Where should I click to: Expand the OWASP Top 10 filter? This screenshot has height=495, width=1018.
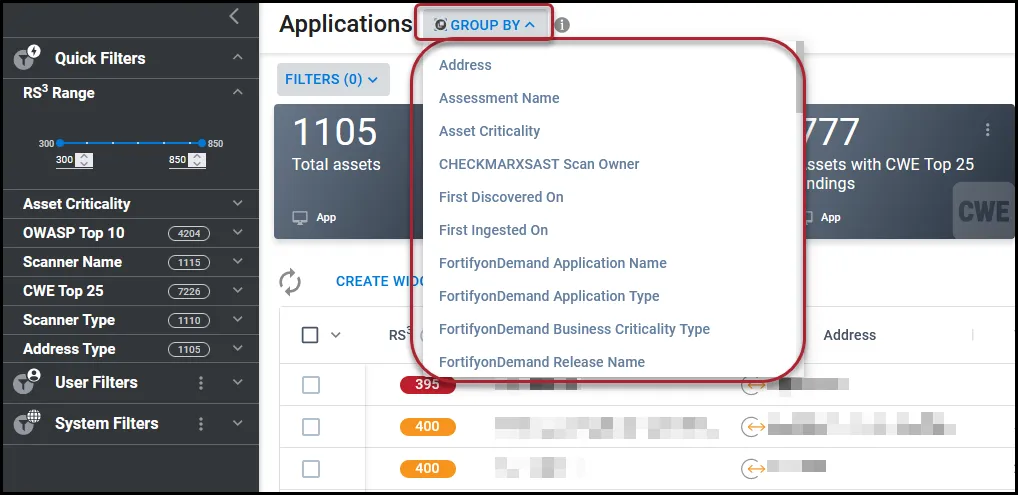pyautogui.click(x=238, y=233)
